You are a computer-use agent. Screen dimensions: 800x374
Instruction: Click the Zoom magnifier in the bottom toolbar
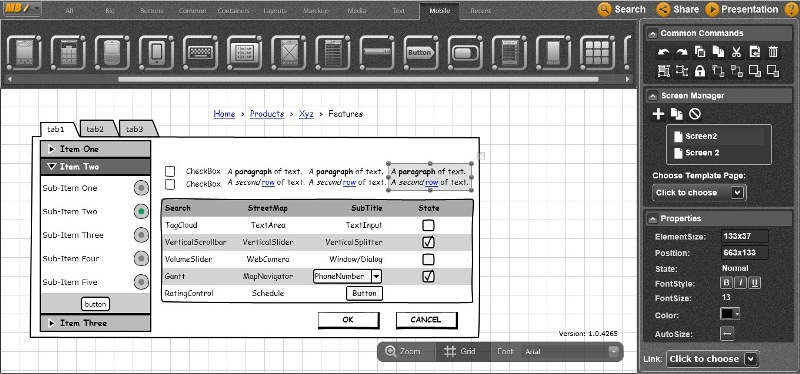point(391,352)
